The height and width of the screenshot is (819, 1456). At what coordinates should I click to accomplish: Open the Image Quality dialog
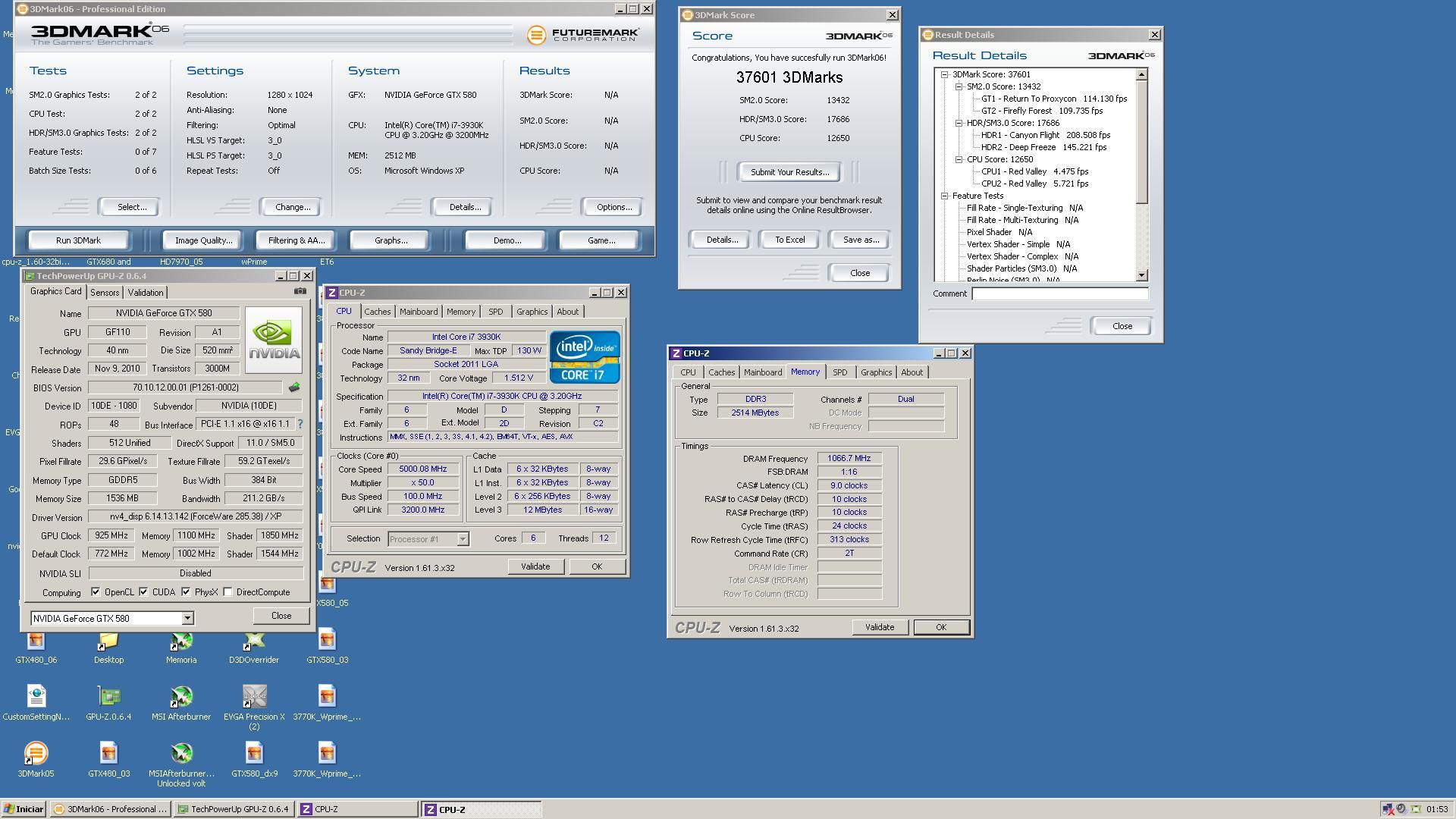pyautogui.click(x=203, y=240)
